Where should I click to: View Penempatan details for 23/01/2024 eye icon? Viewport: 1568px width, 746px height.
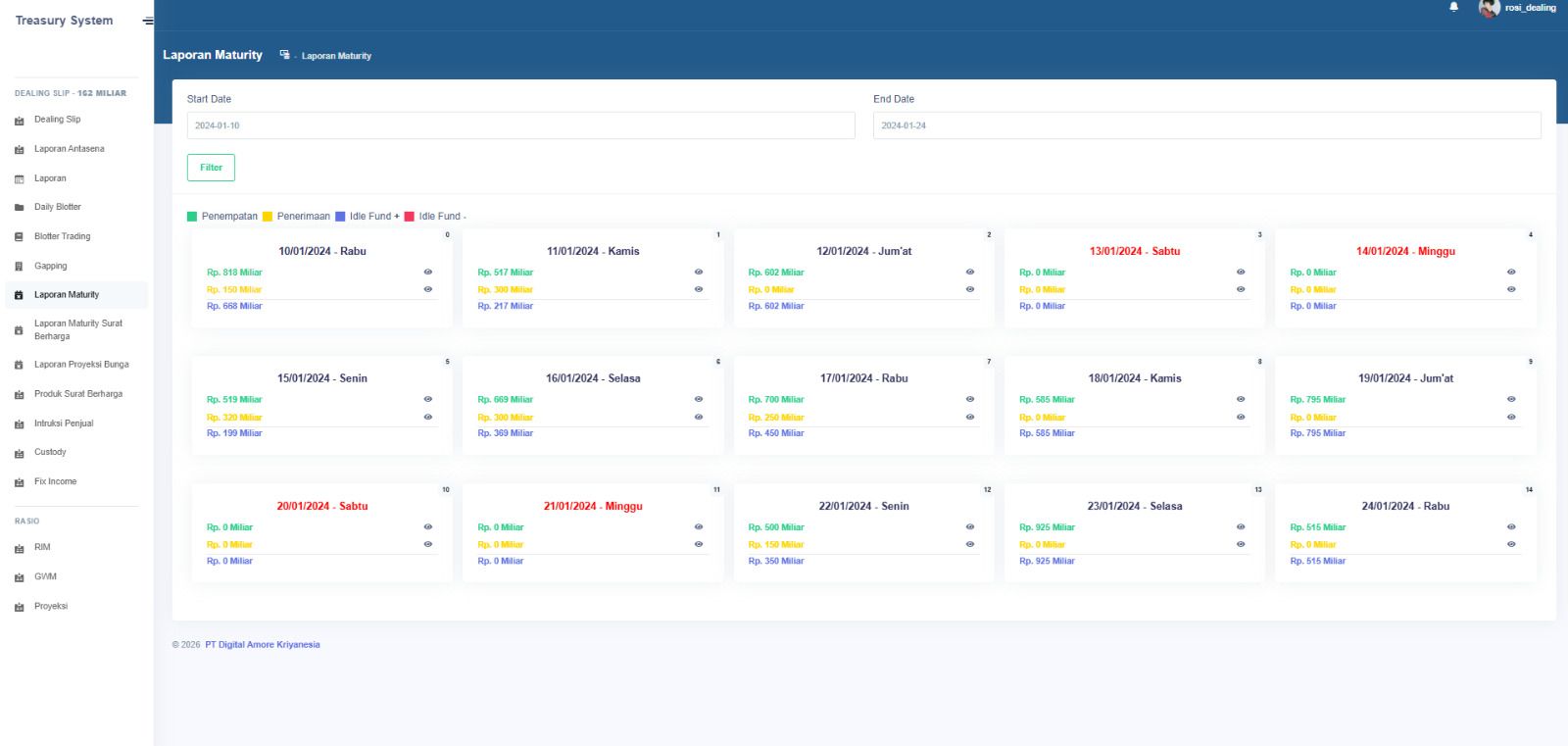(1240, 526)
